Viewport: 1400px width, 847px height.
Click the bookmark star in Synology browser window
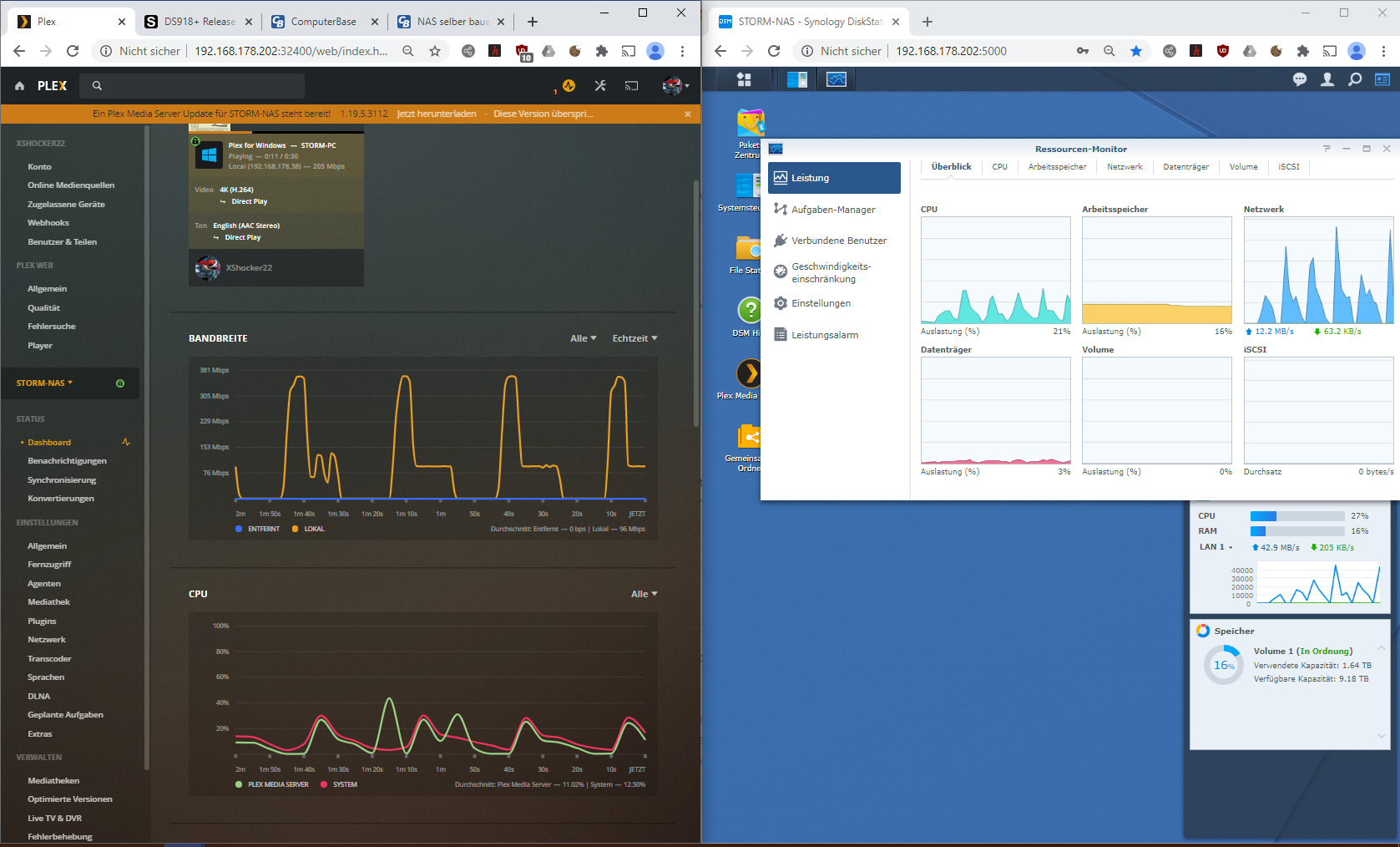[1136, 51]
